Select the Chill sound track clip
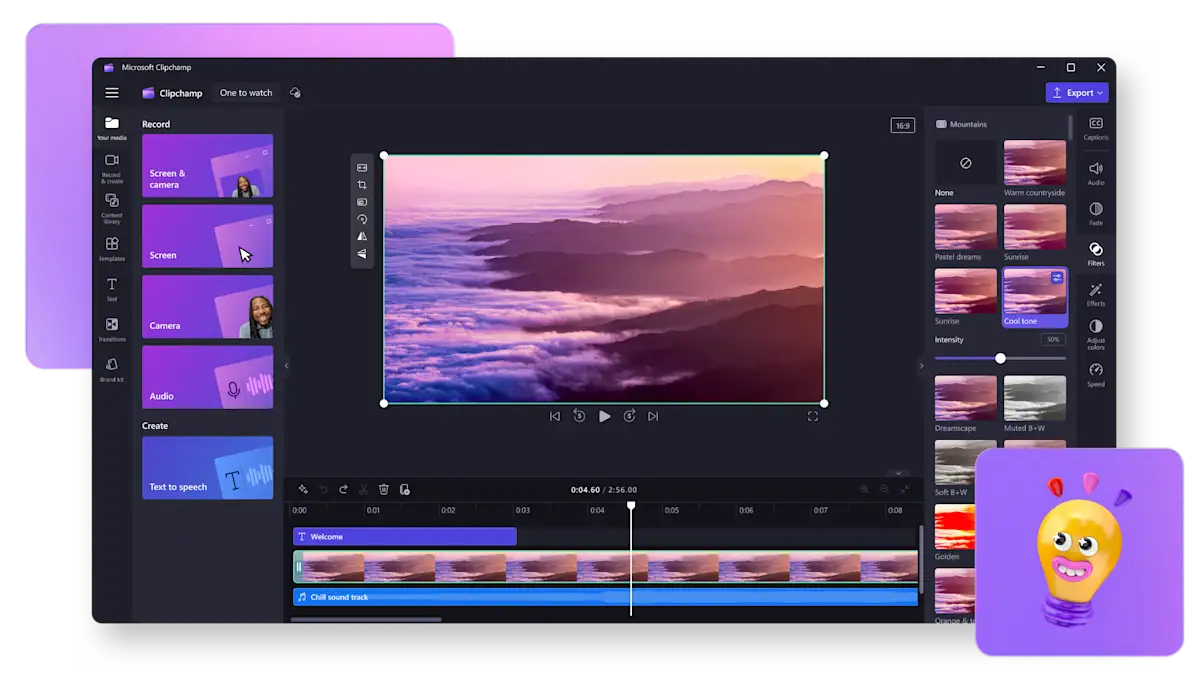The image size is (1200, 680). (605, 597)
